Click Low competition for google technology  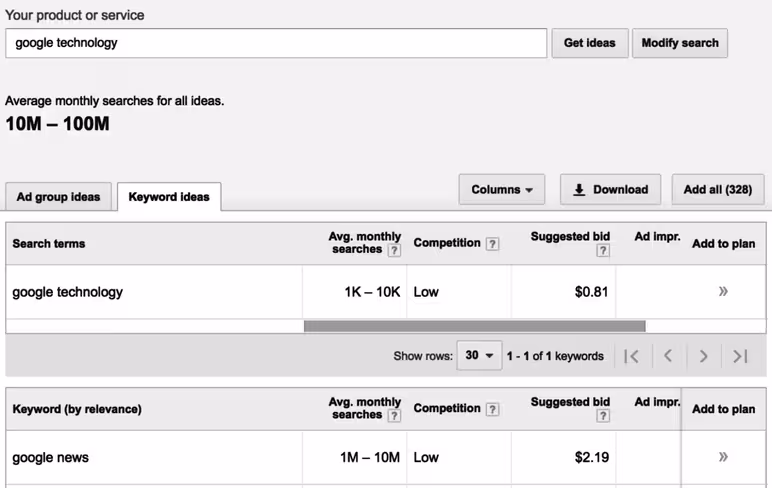coord(426,292)
